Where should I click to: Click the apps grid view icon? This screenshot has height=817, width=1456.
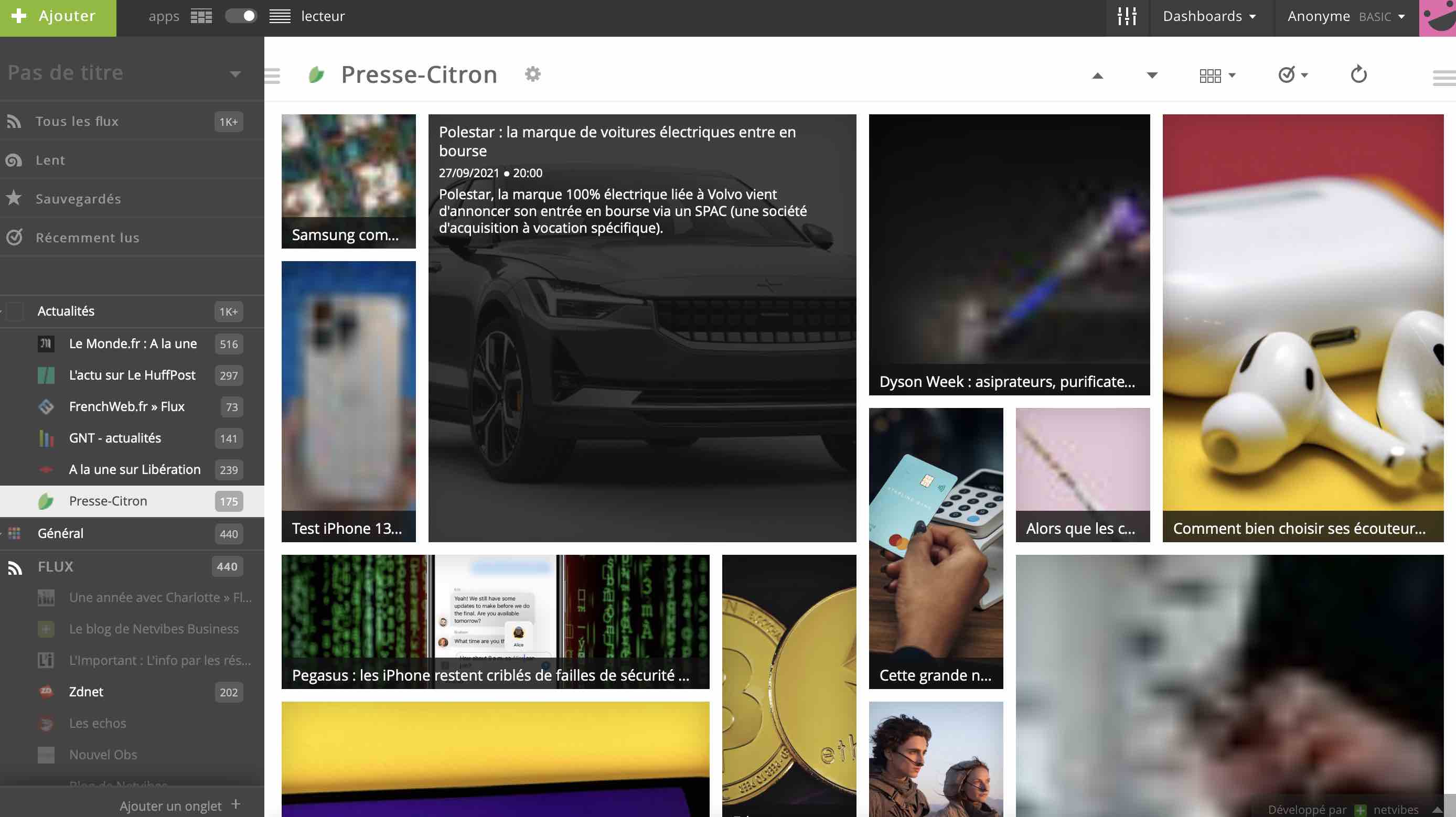coord(201,16)
